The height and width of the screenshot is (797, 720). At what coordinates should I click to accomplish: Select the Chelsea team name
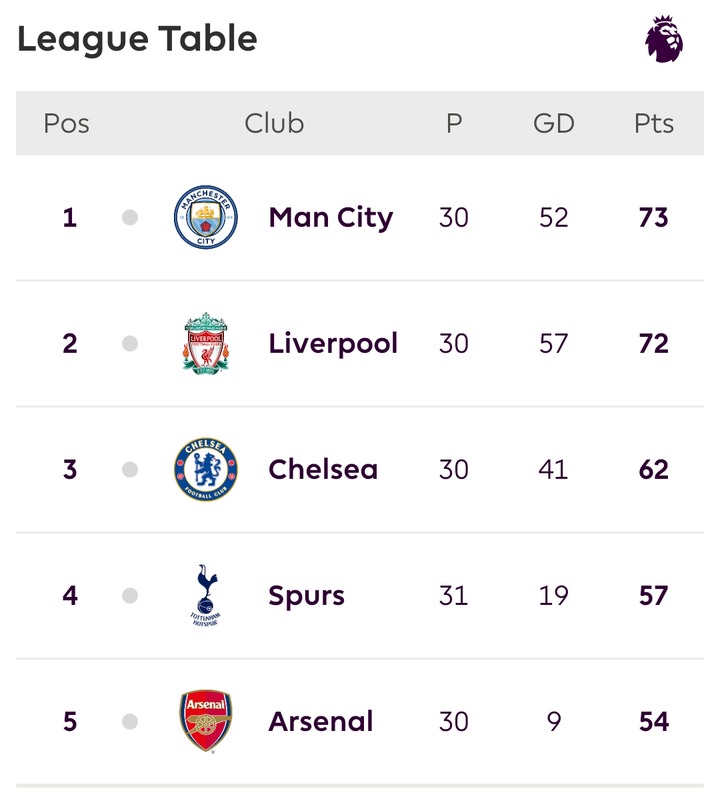tap(323, 469)
